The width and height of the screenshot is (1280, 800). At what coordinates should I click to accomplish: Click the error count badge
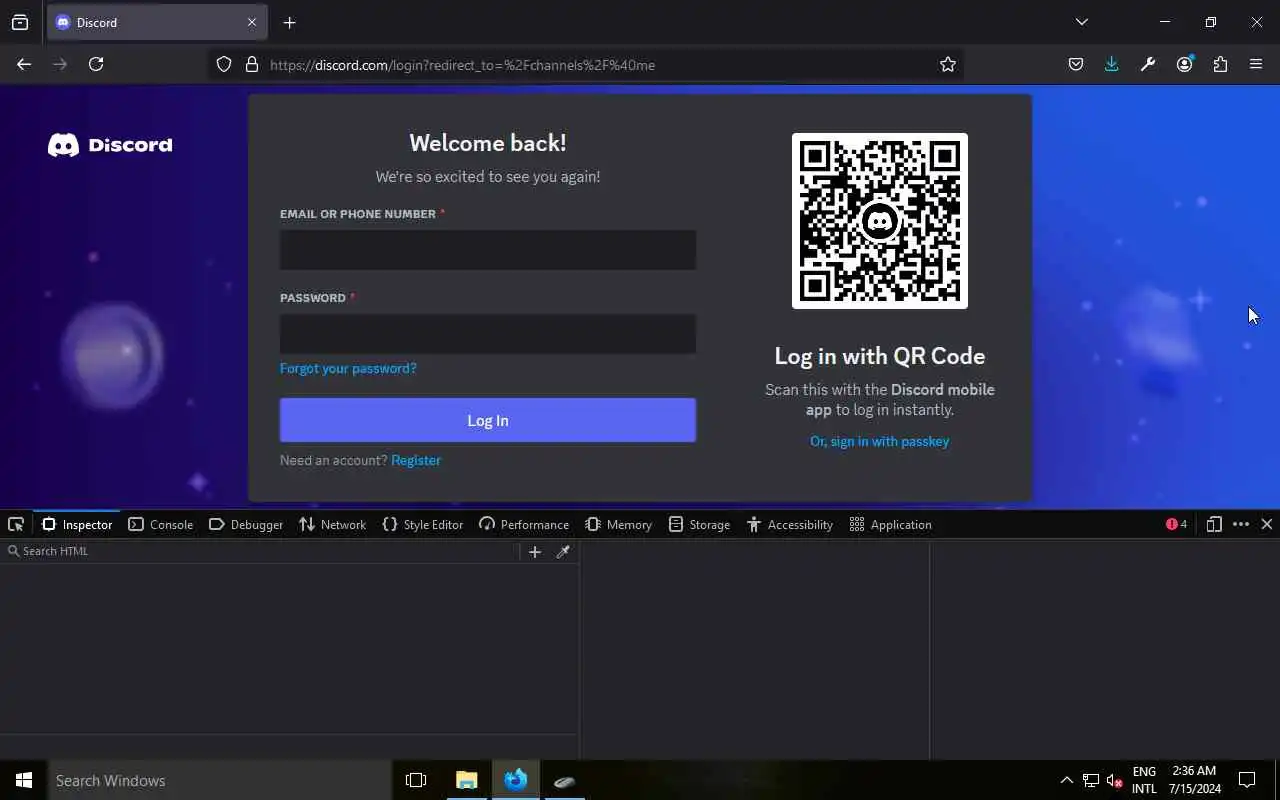pos(1176,524)
